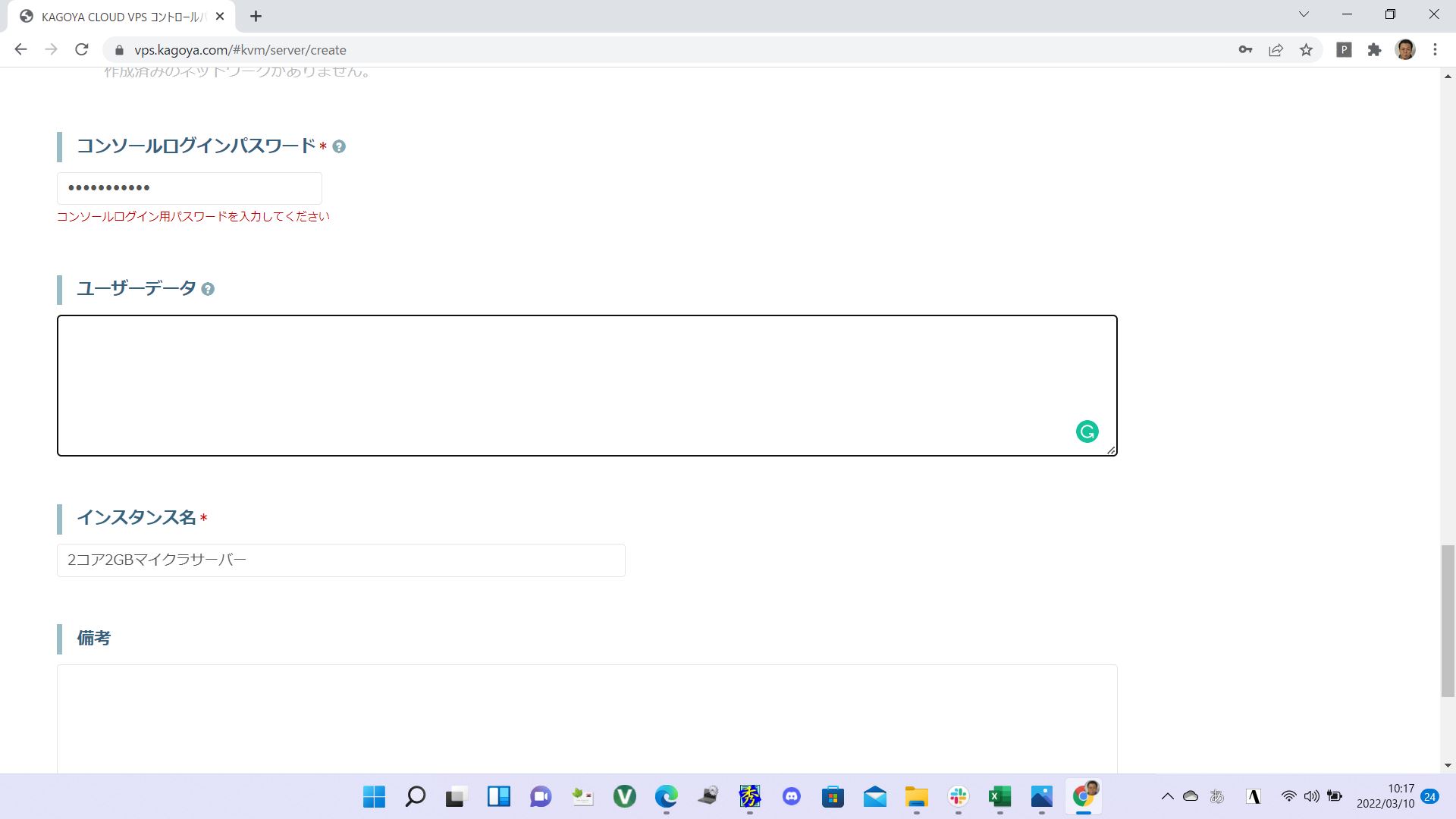Open a new tab with the plus button
The width and height of the screenshot is (1456, 819).
tap(255, 15)
